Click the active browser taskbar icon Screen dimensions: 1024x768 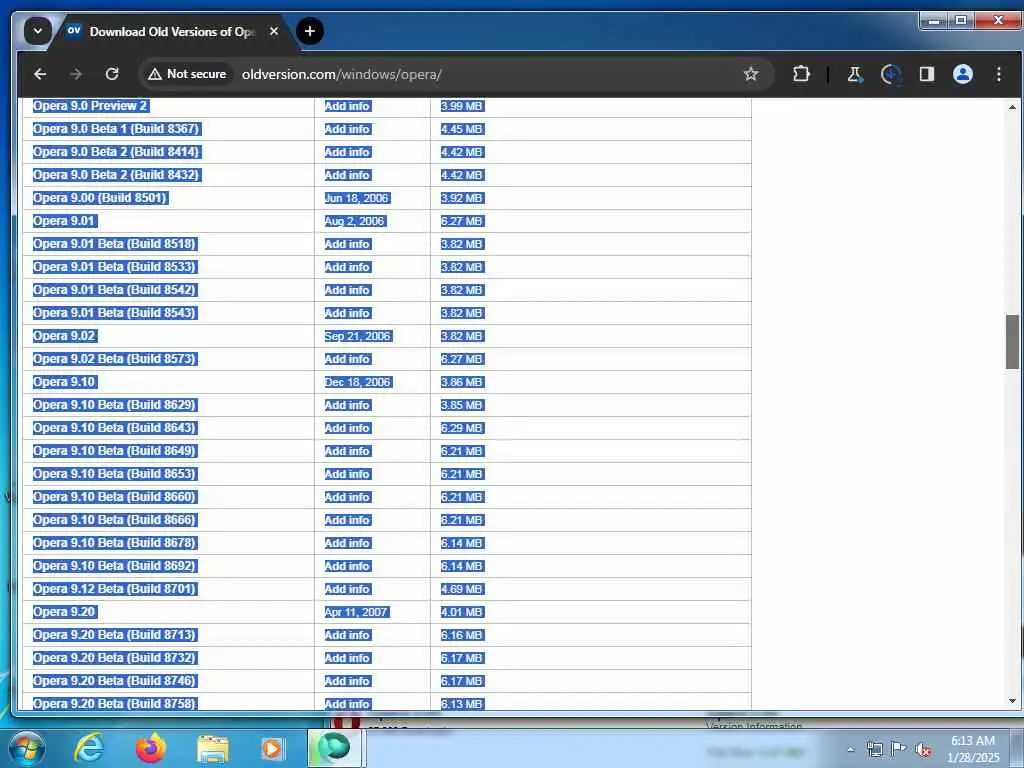click(334, 748)
